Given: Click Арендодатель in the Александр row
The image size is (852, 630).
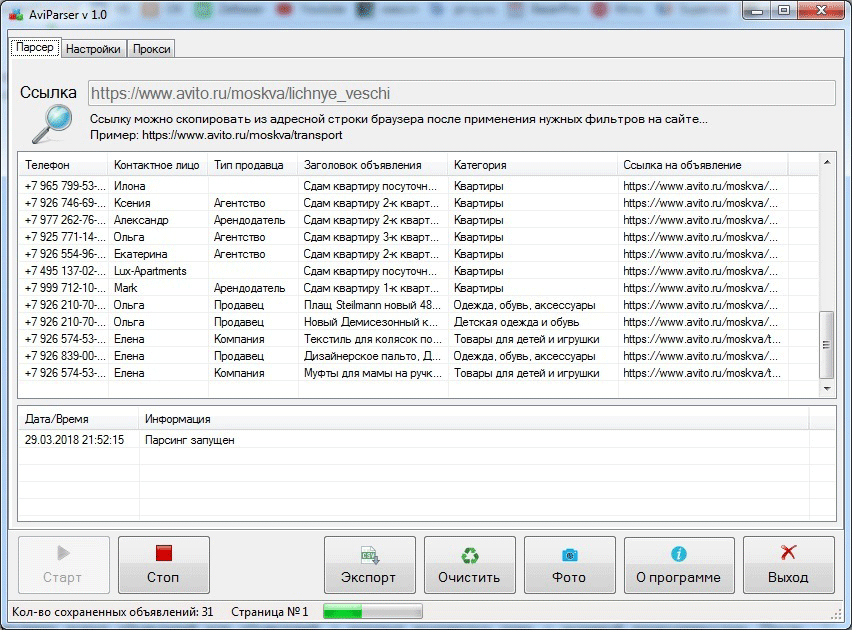Looking at the screenshot, I should (249, 220).
